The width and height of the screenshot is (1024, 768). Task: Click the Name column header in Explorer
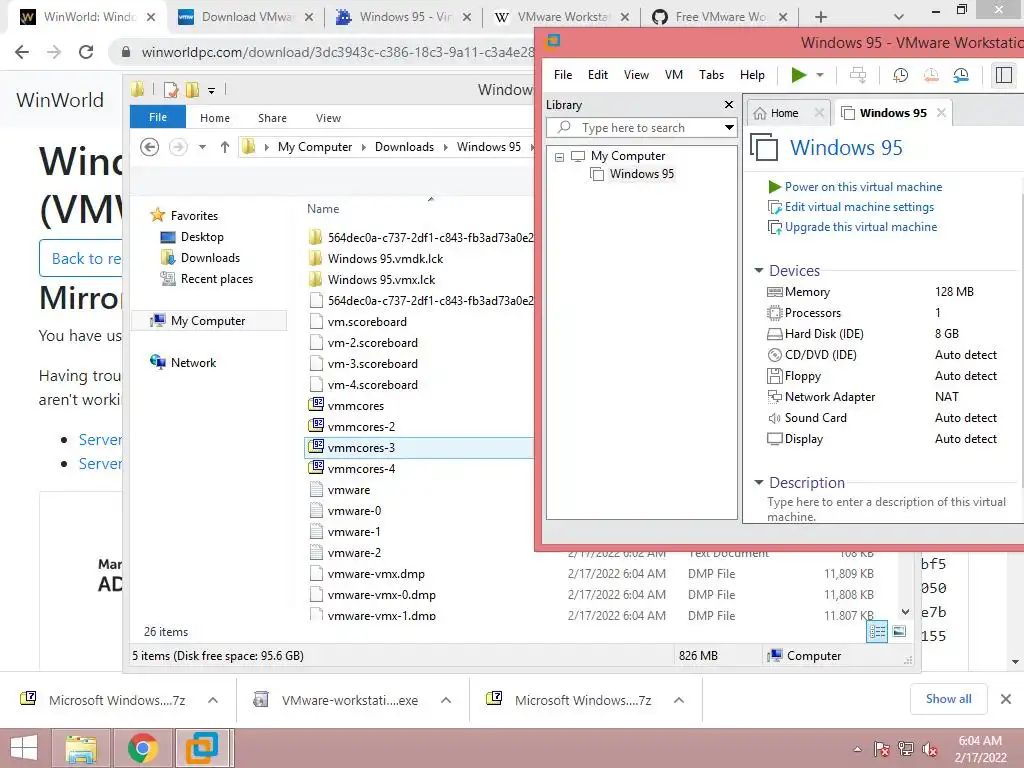pos(323,209)
